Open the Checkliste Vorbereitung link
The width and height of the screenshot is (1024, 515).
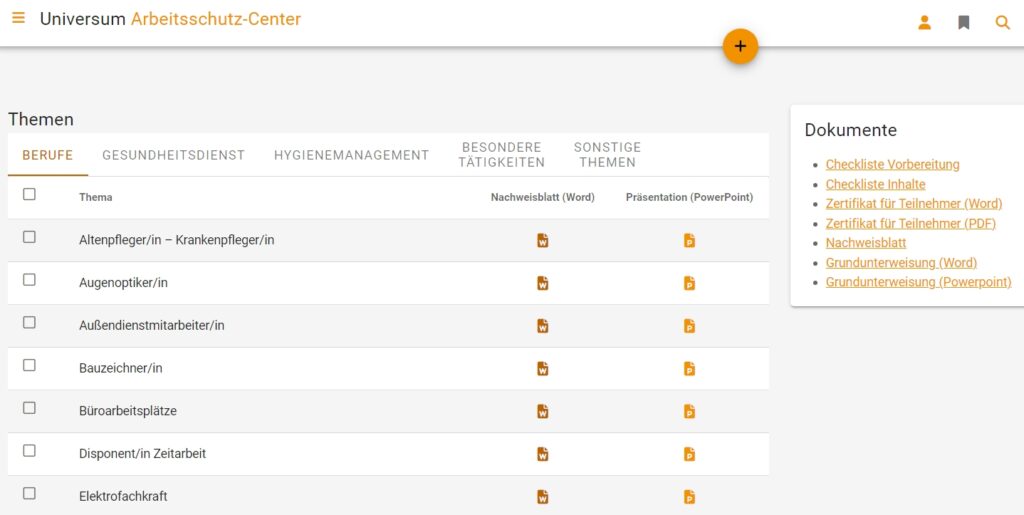tap(892, 164)
